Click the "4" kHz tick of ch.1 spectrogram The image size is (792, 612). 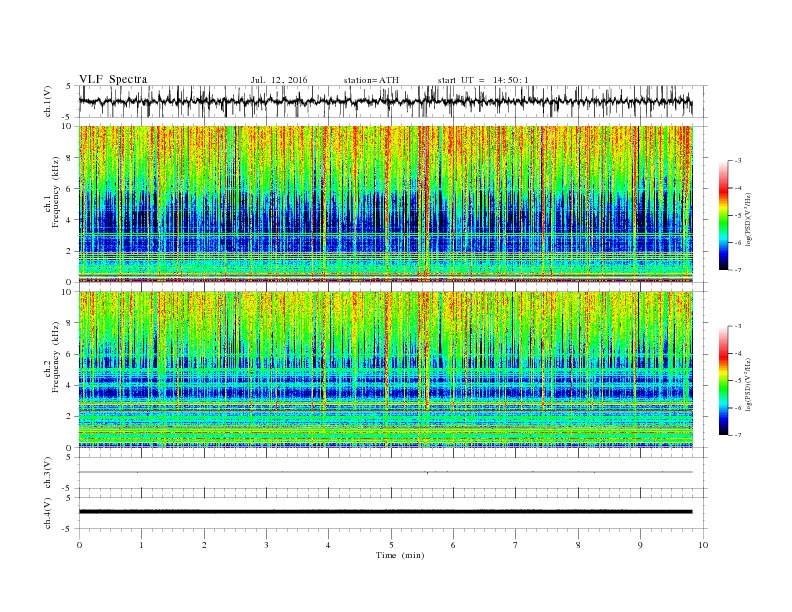click(x=70, y=220)
